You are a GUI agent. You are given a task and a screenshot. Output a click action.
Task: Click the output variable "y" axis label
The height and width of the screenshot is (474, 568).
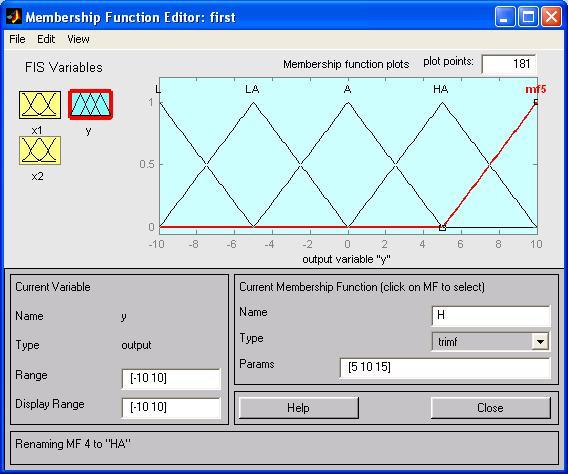[x=346, y=259]
